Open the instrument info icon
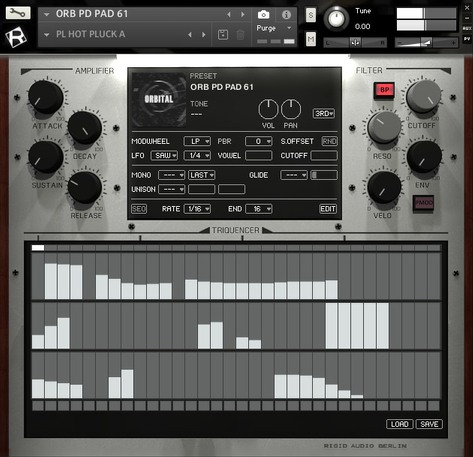The height and width of the screenshot is (457, 473). coord(286,15)
